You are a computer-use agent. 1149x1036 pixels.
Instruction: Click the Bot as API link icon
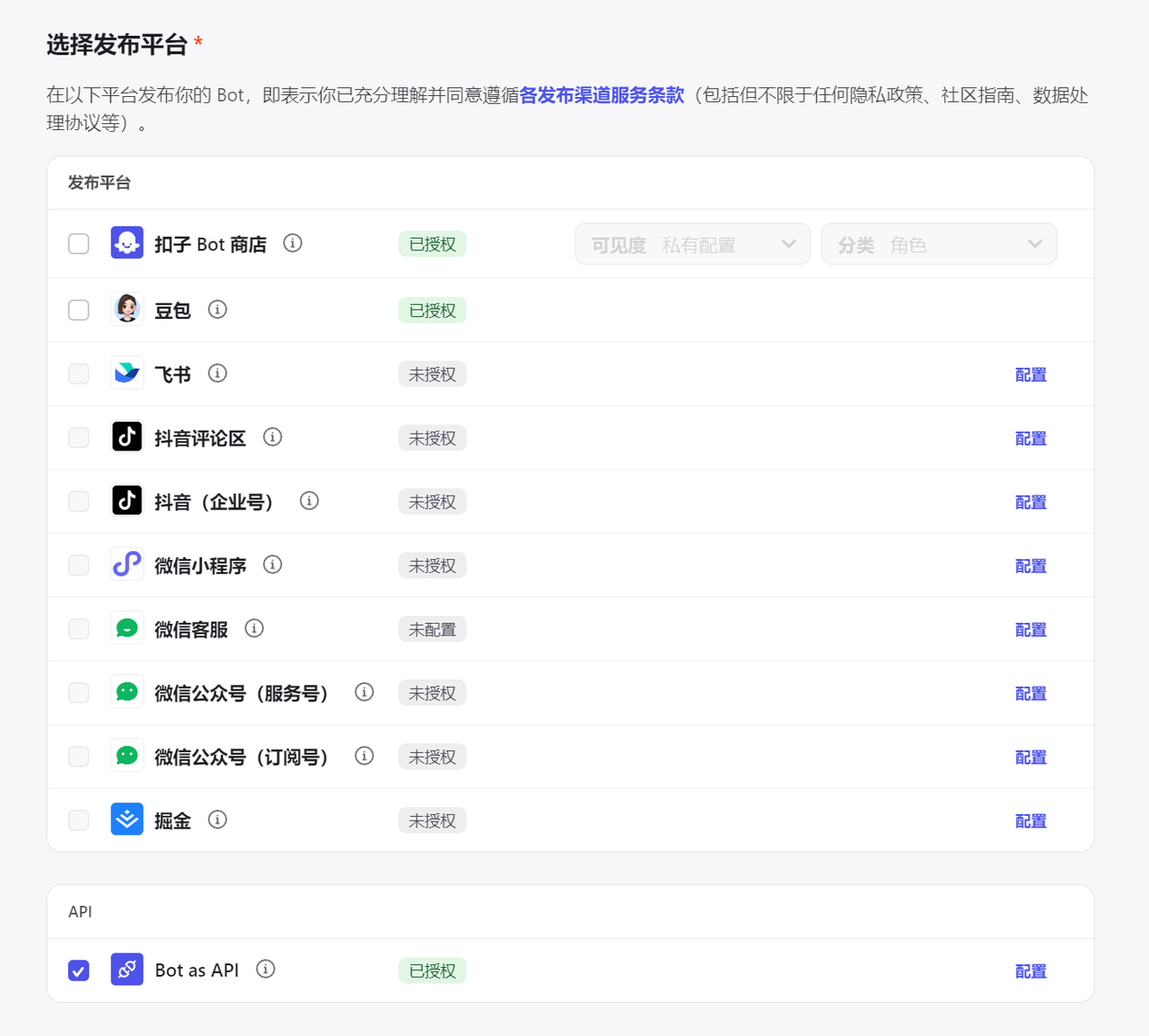click(127, 969)
